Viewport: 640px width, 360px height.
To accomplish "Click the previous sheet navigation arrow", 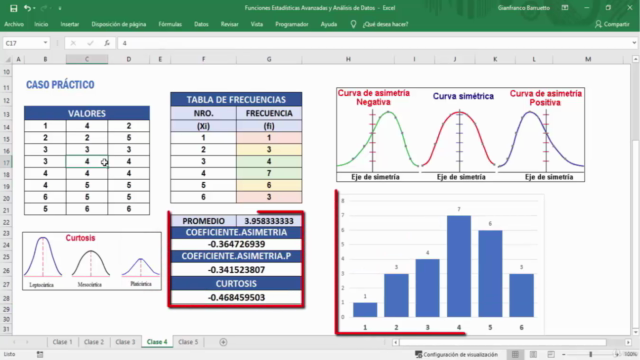I will [14, 342].
